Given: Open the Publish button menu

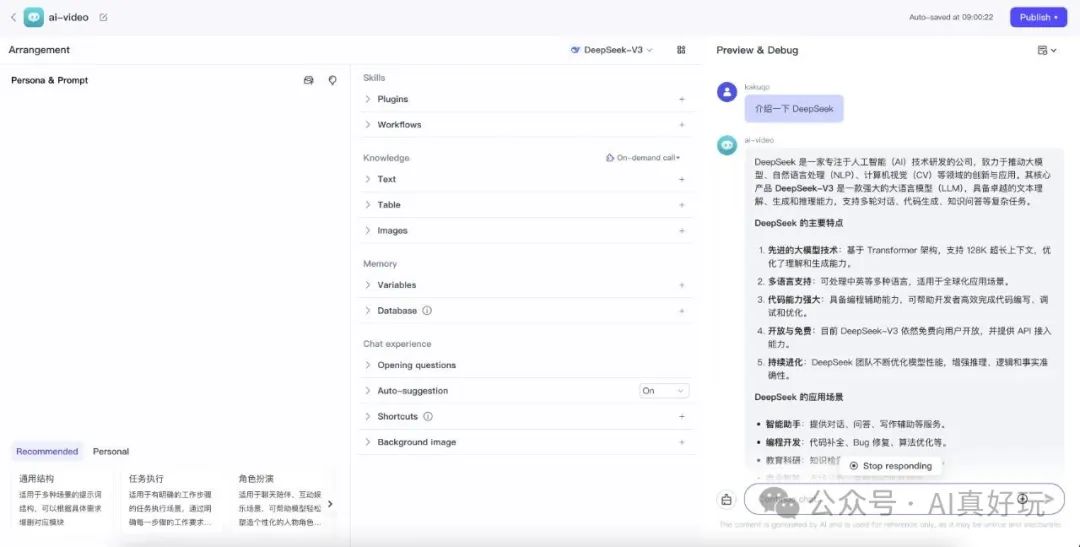Looking at the screenshot, I should [1038, 17].
